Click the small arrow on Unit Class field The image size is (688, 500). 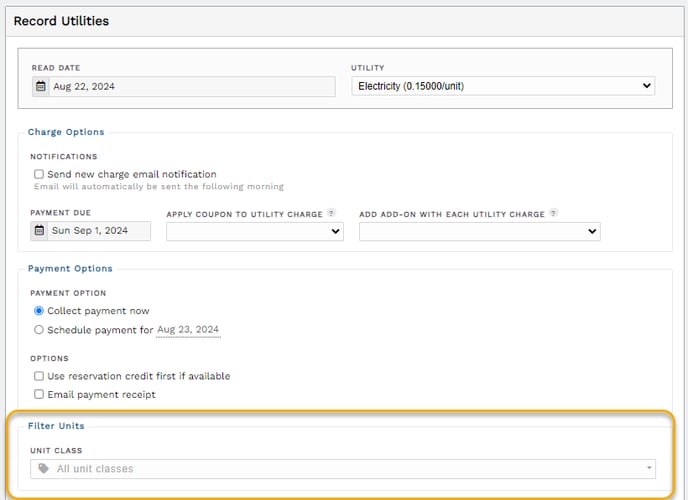[649, 468]
